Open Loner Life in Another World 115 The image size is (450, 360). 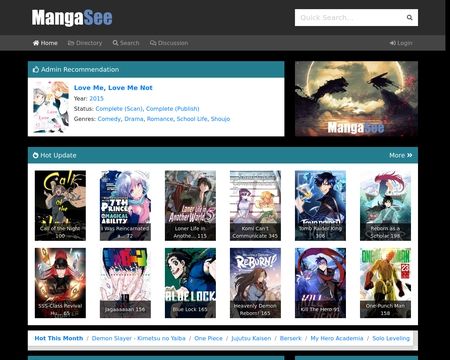[190, 205]
